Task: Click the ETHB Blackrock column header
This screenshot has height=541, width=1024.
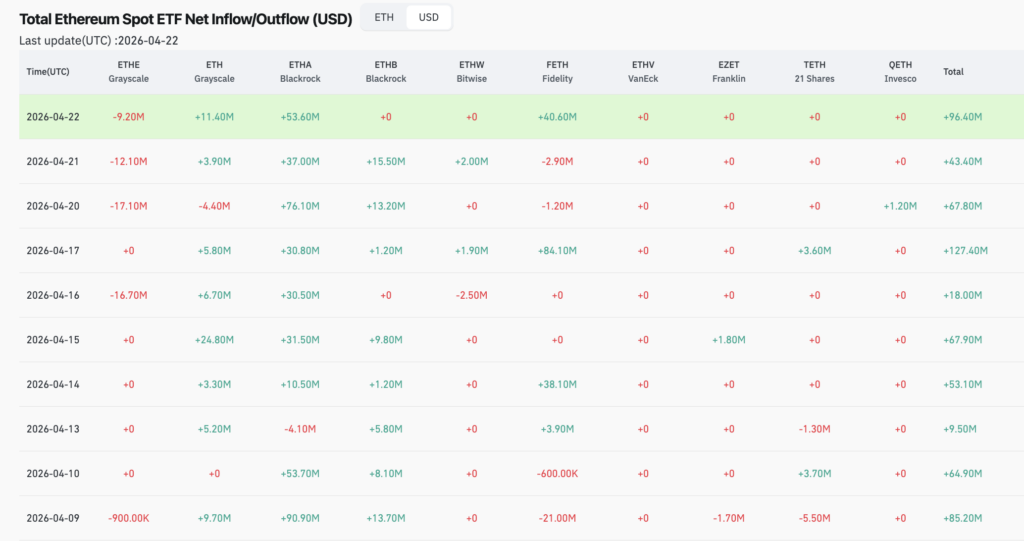Action: pyautogui.click(x=386, y=72)
